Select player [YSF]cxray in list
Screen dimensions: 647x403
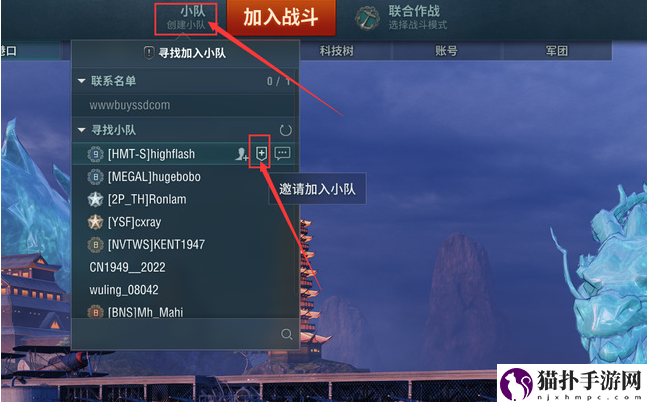[134, 222]
